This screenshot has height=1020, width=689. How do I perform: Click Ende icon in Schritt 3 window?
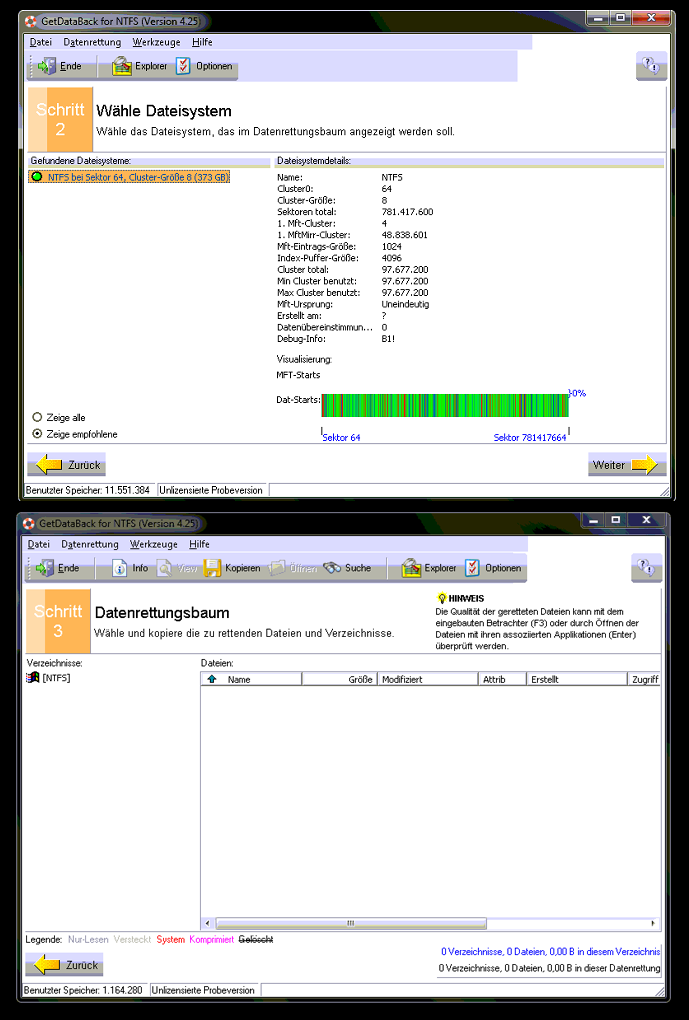tap(45, 568)
